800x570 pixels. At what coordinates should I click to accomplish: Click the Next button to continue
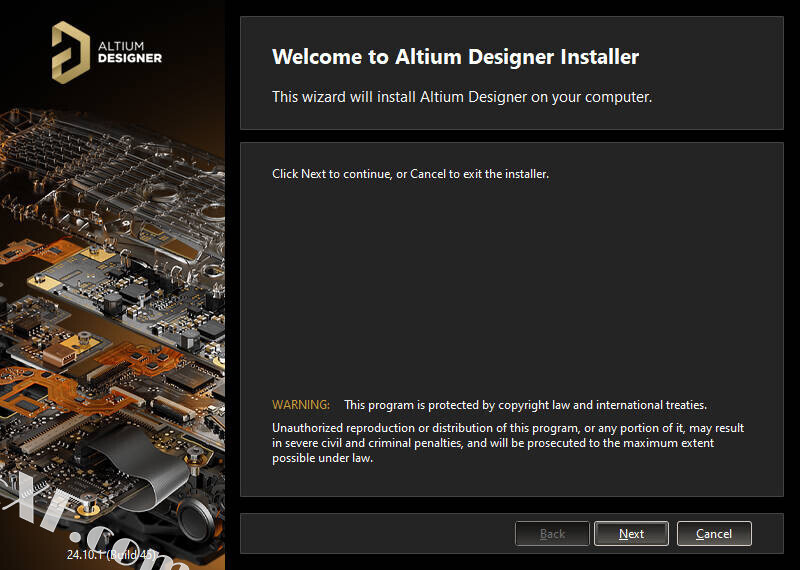tap(631, 534)
